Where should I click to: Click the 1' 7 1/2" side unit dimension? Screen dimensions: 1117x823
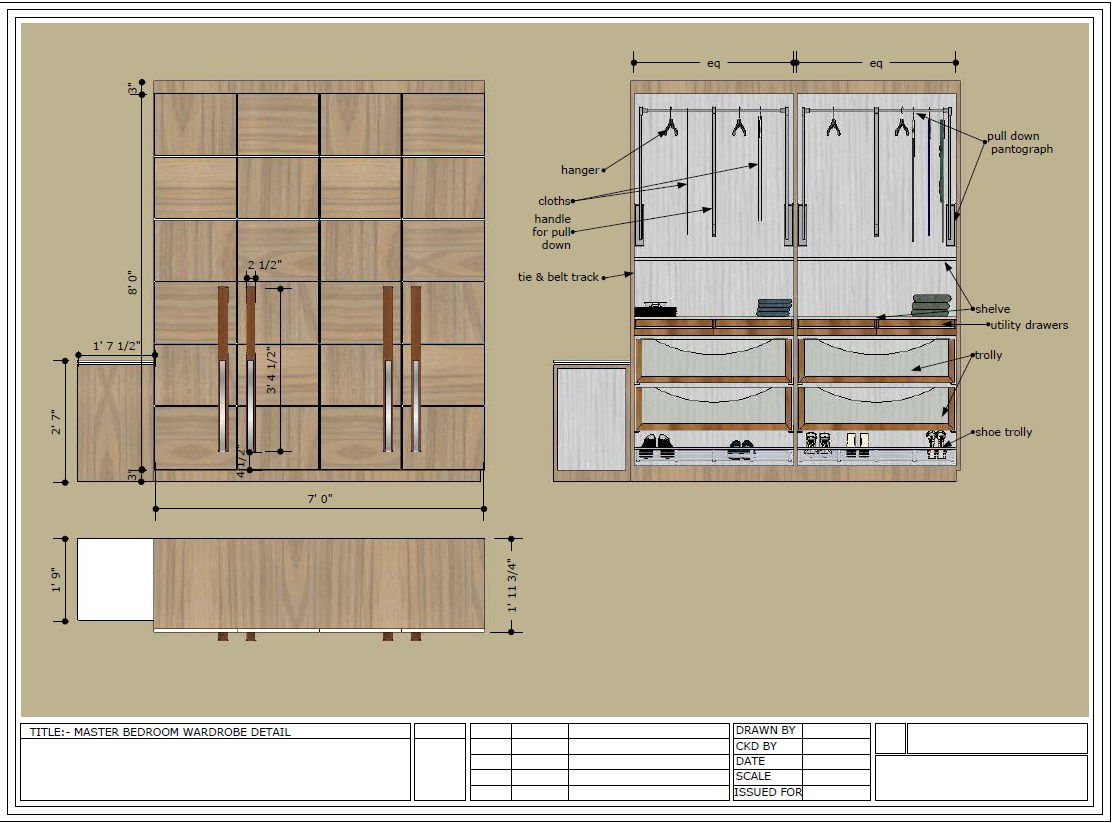pos(117,346)
